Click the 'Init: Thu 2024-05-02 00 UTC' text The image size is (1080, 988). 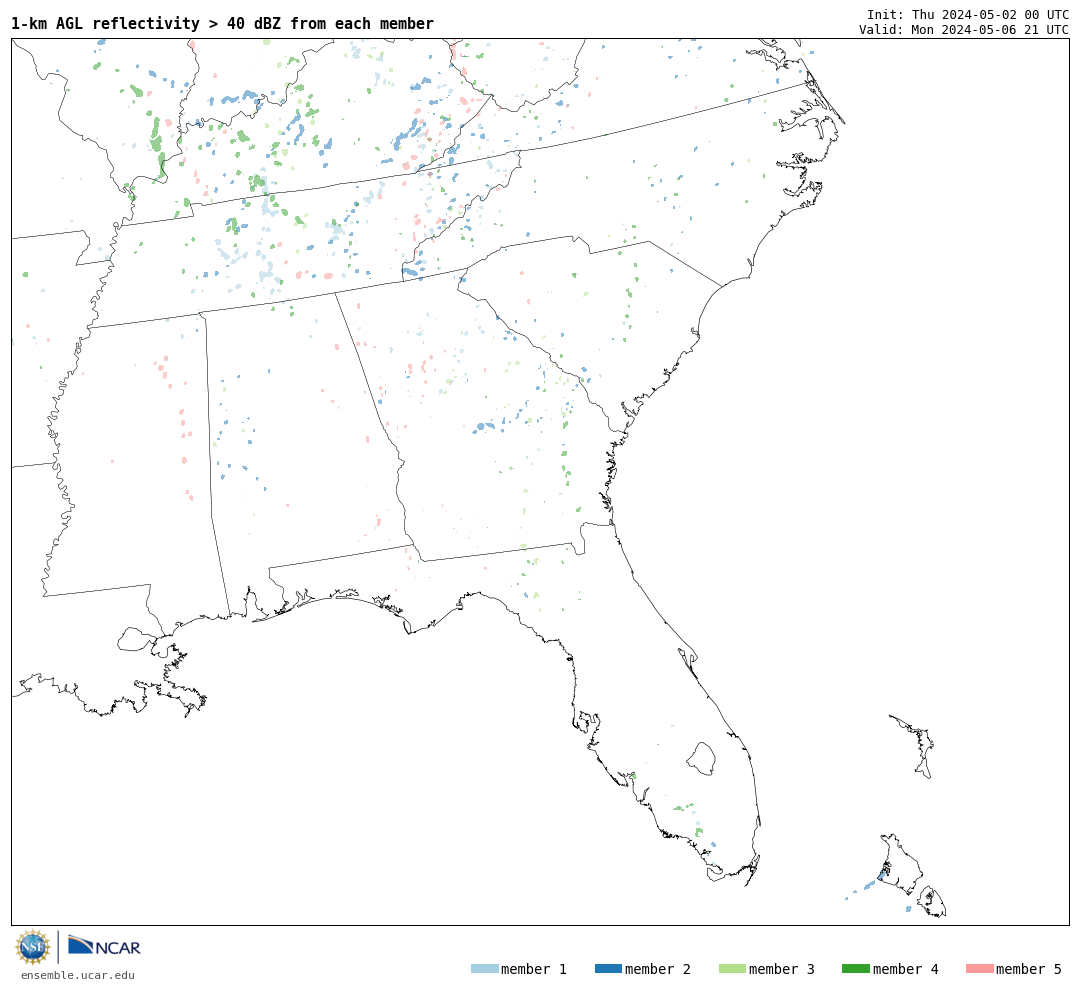pos(968,14)
